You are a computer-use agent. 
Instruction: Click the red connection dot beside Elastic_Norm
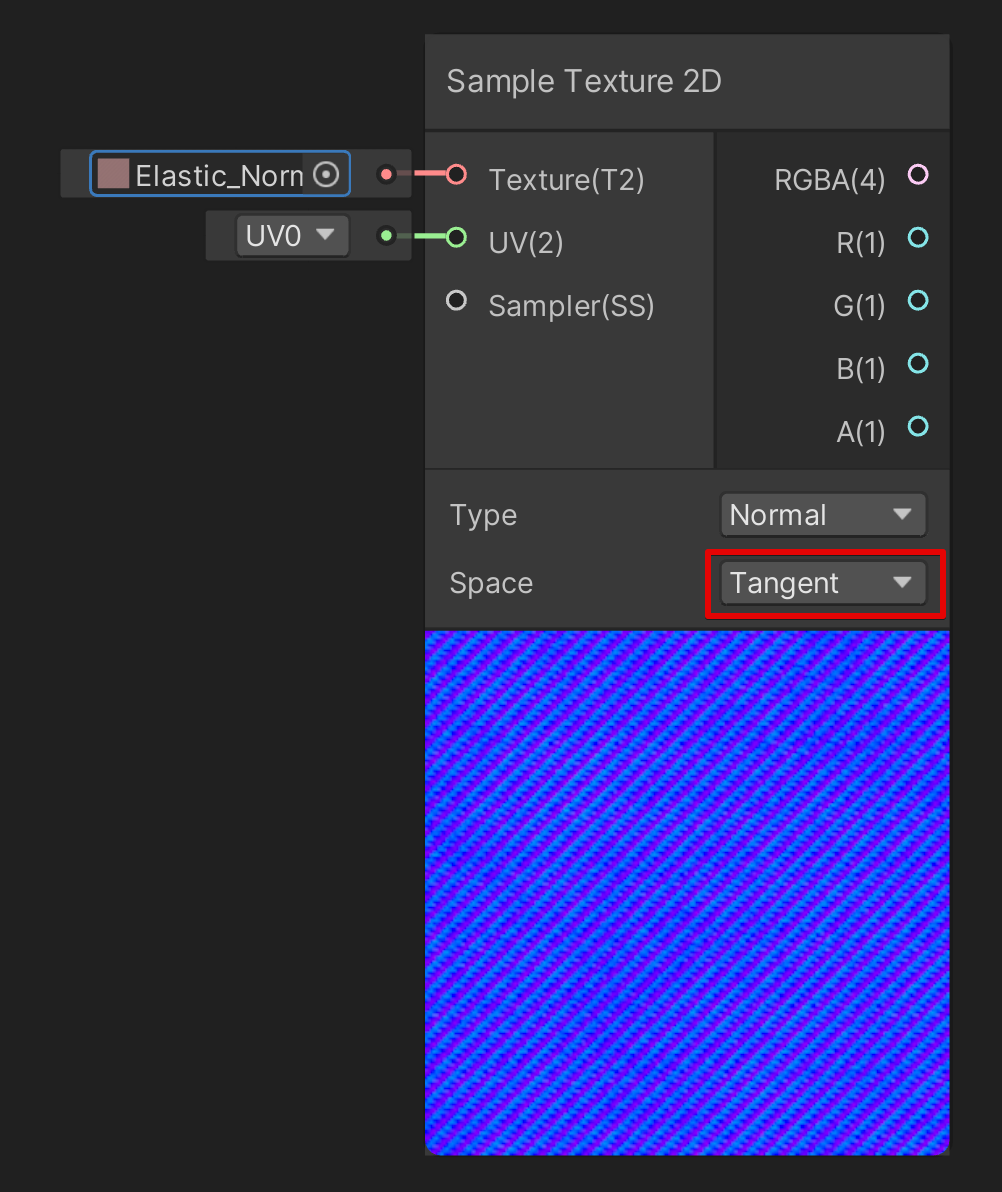point(386,174)
